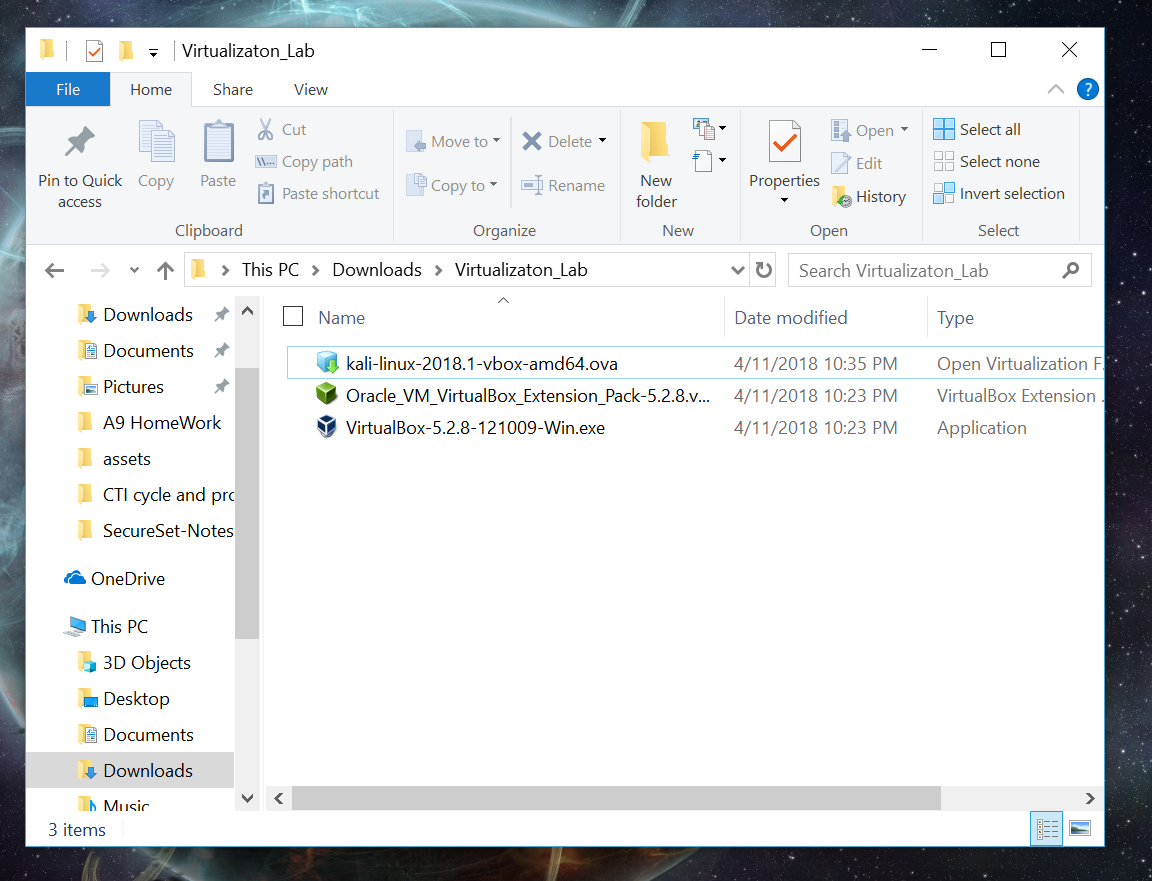The height and width of the screenshot is (881, 1152).
Task: Click the New folder icon
Action: 656,143
